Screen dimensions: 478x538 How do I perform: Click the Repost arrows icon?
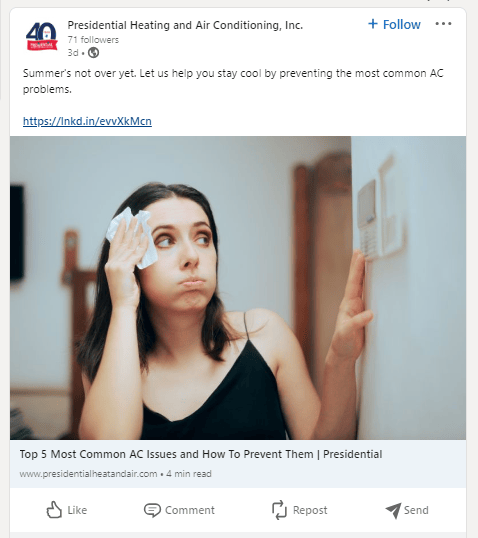coord(279,510)
